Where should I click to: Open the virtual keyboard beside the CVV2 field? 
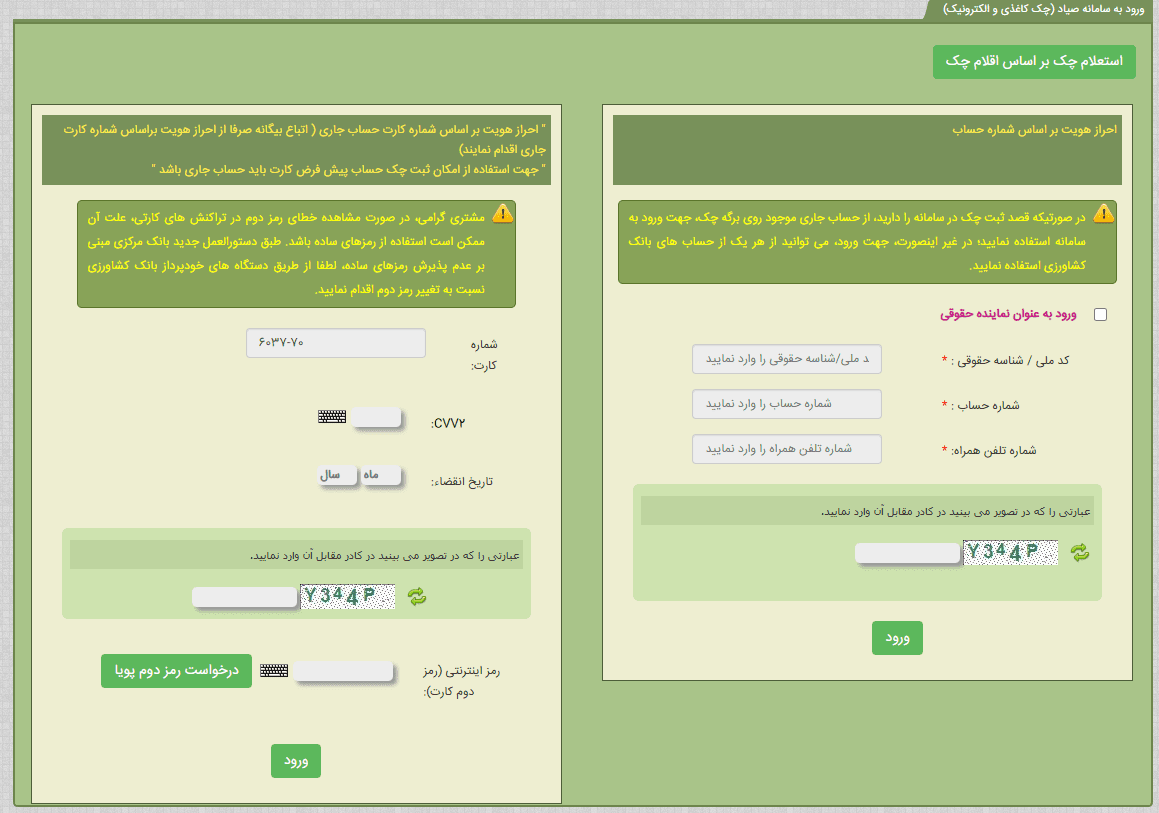tap(332, 417)
